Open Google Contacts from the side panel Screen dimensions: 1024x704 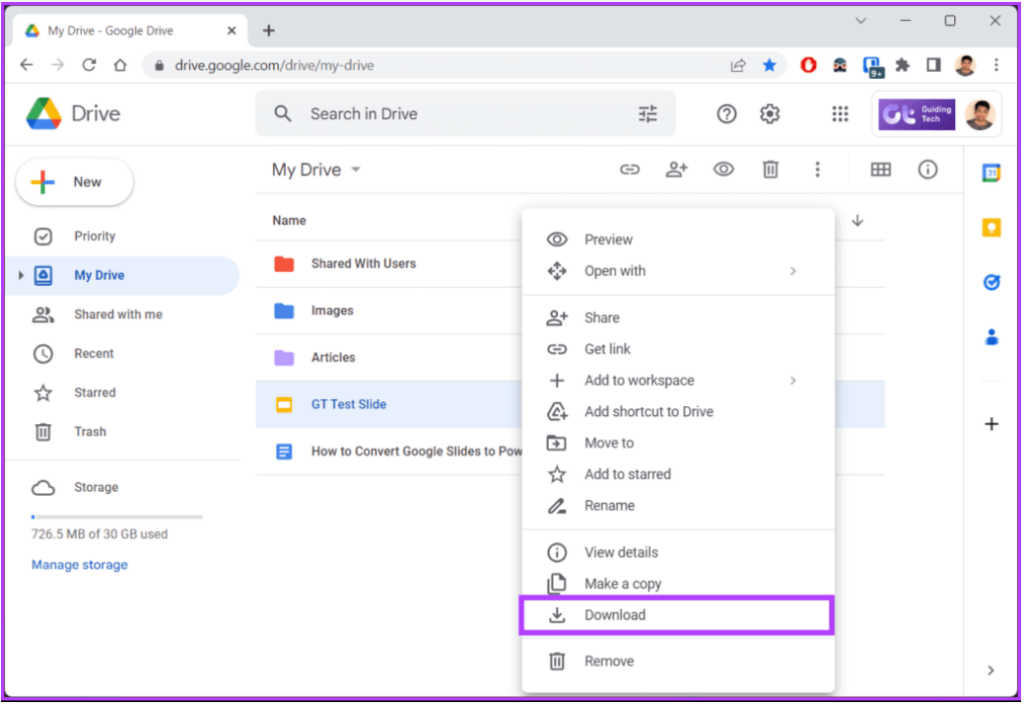coord(991,337)
